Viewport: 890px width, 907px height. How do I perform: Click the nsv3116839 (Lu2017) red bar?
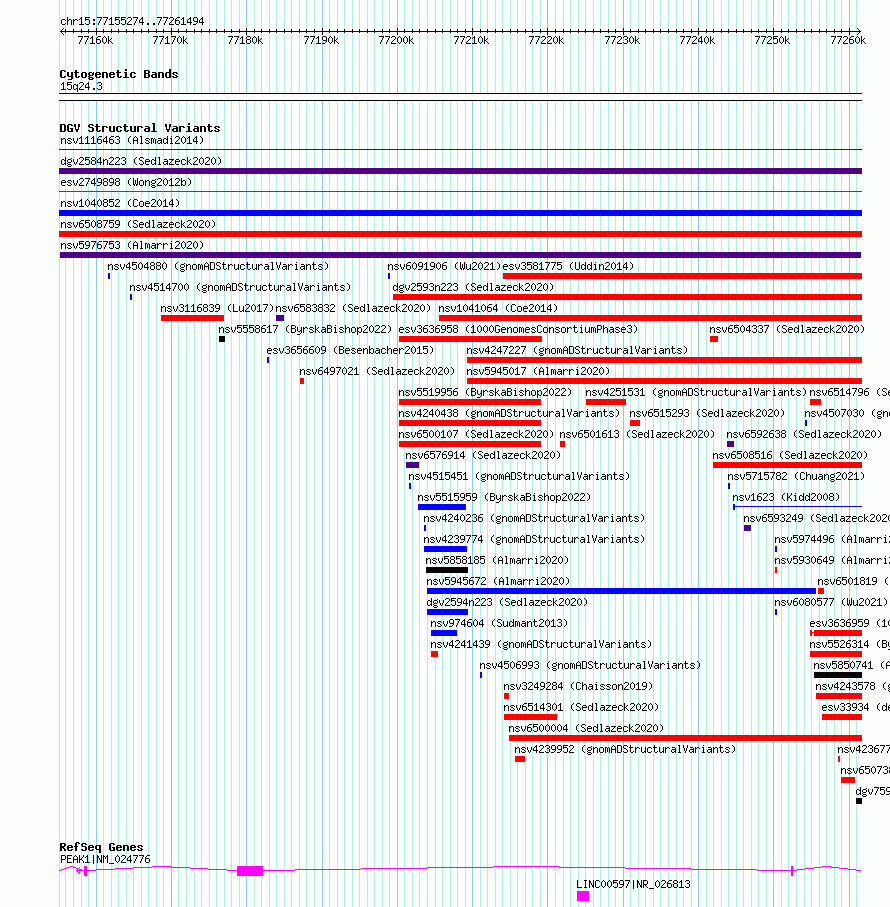[x=193, y=318]
